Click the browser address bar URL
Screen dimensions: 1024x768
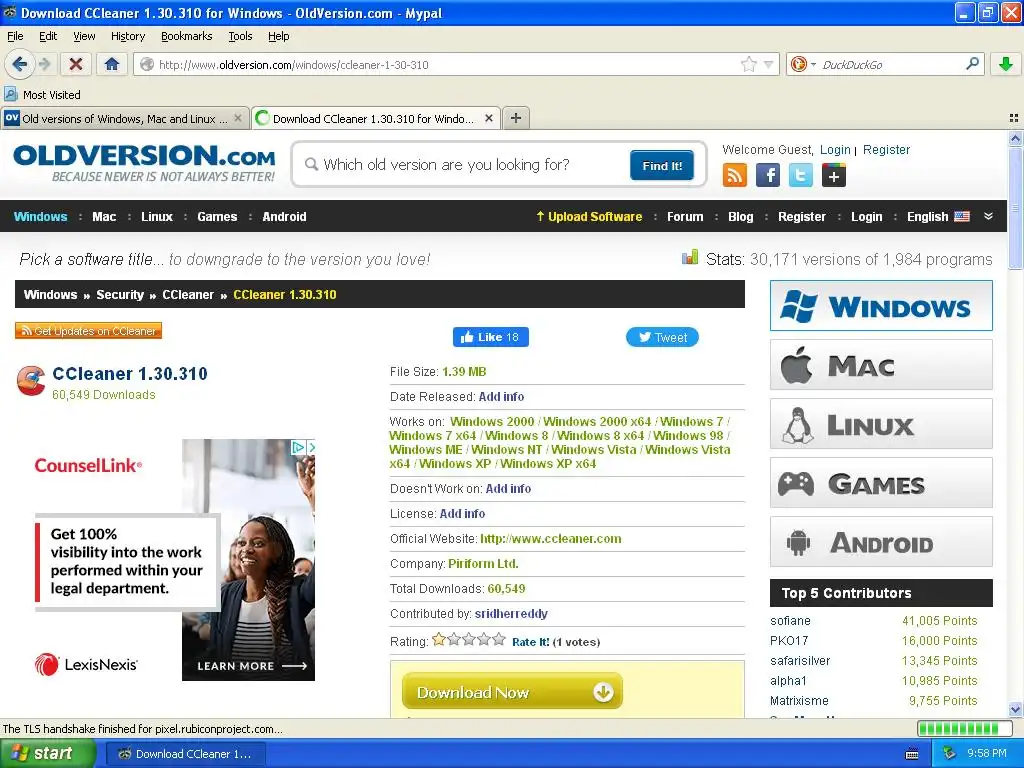[294, 65]
